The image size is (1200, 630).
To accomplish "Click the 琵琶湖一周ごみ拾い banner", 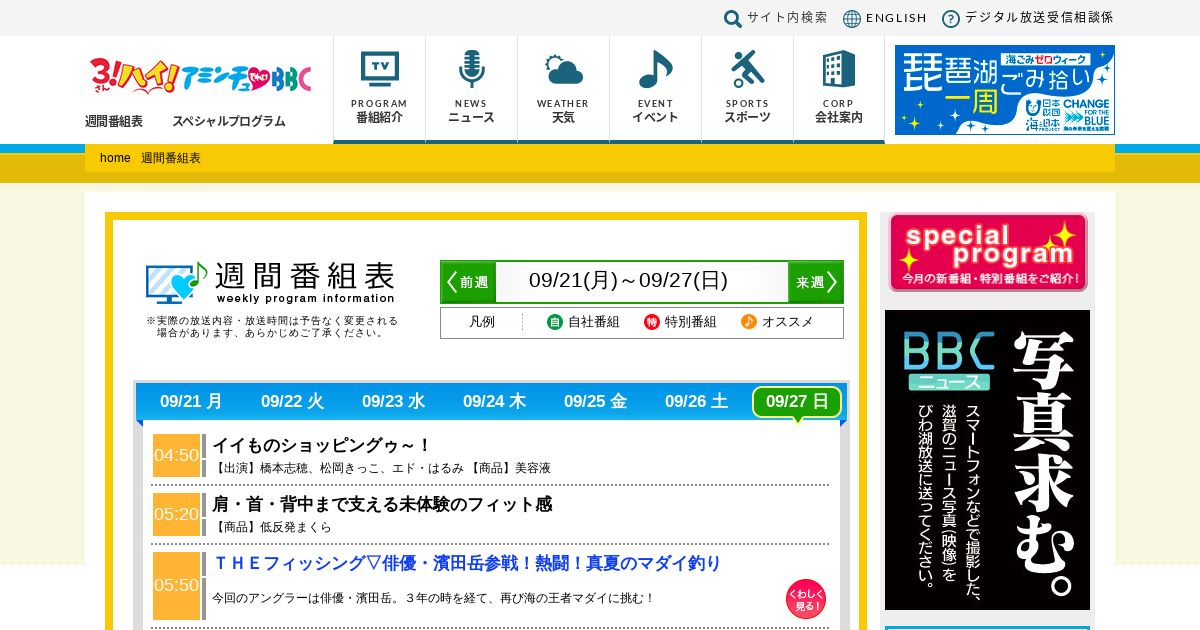I will (1005, 90).
